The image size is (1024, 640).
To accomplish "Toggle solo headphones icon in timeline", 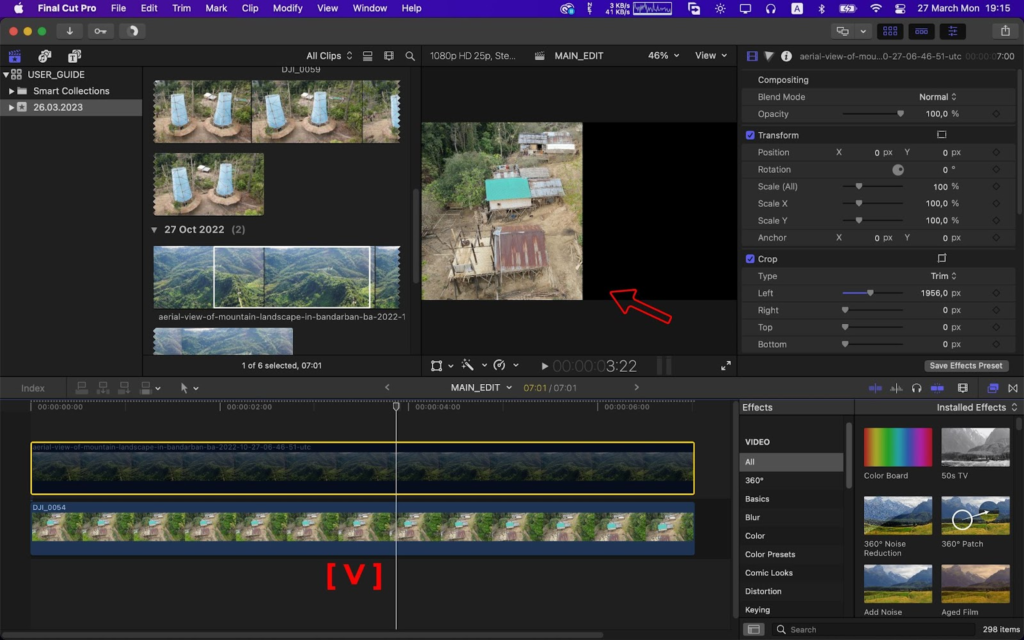I will point(916,388).
